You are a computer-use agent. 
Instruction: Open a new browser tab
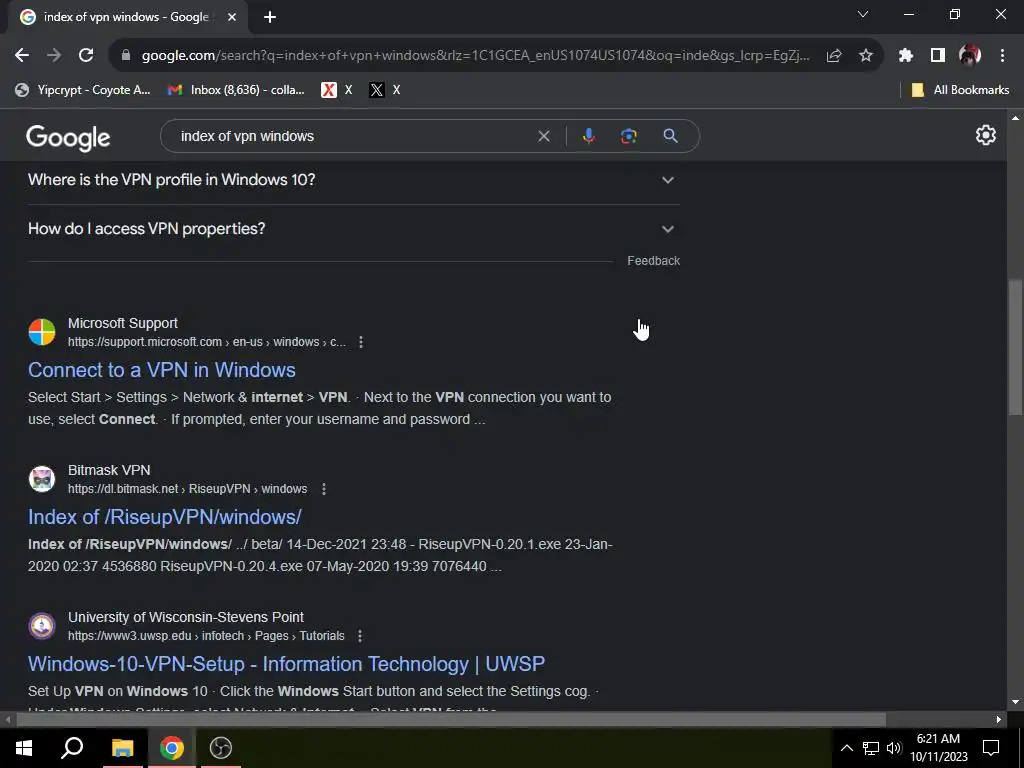coord(270,18)
